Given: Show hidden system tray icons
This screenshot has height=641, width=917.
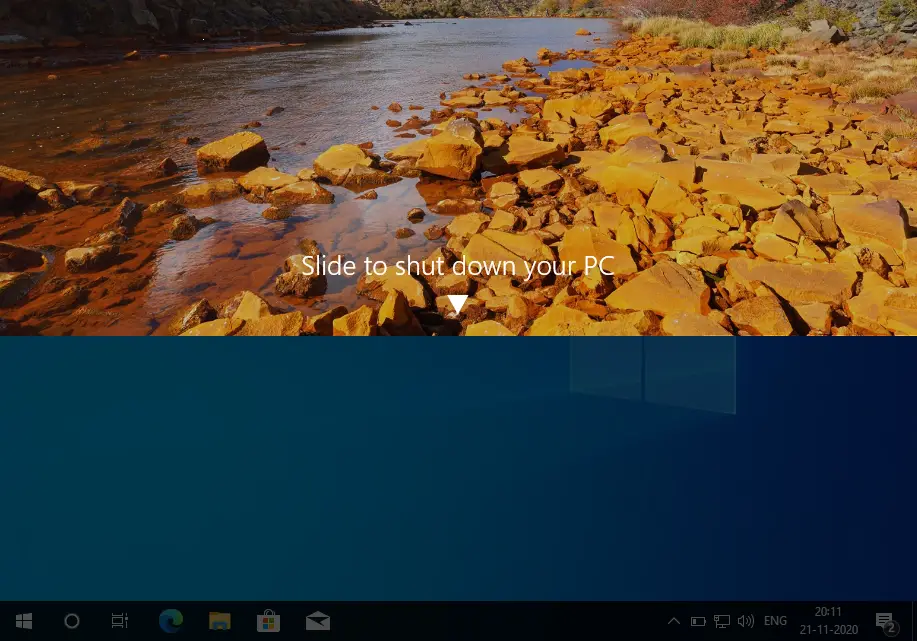Looking at the screenshot, I should (x=674, y=621).
